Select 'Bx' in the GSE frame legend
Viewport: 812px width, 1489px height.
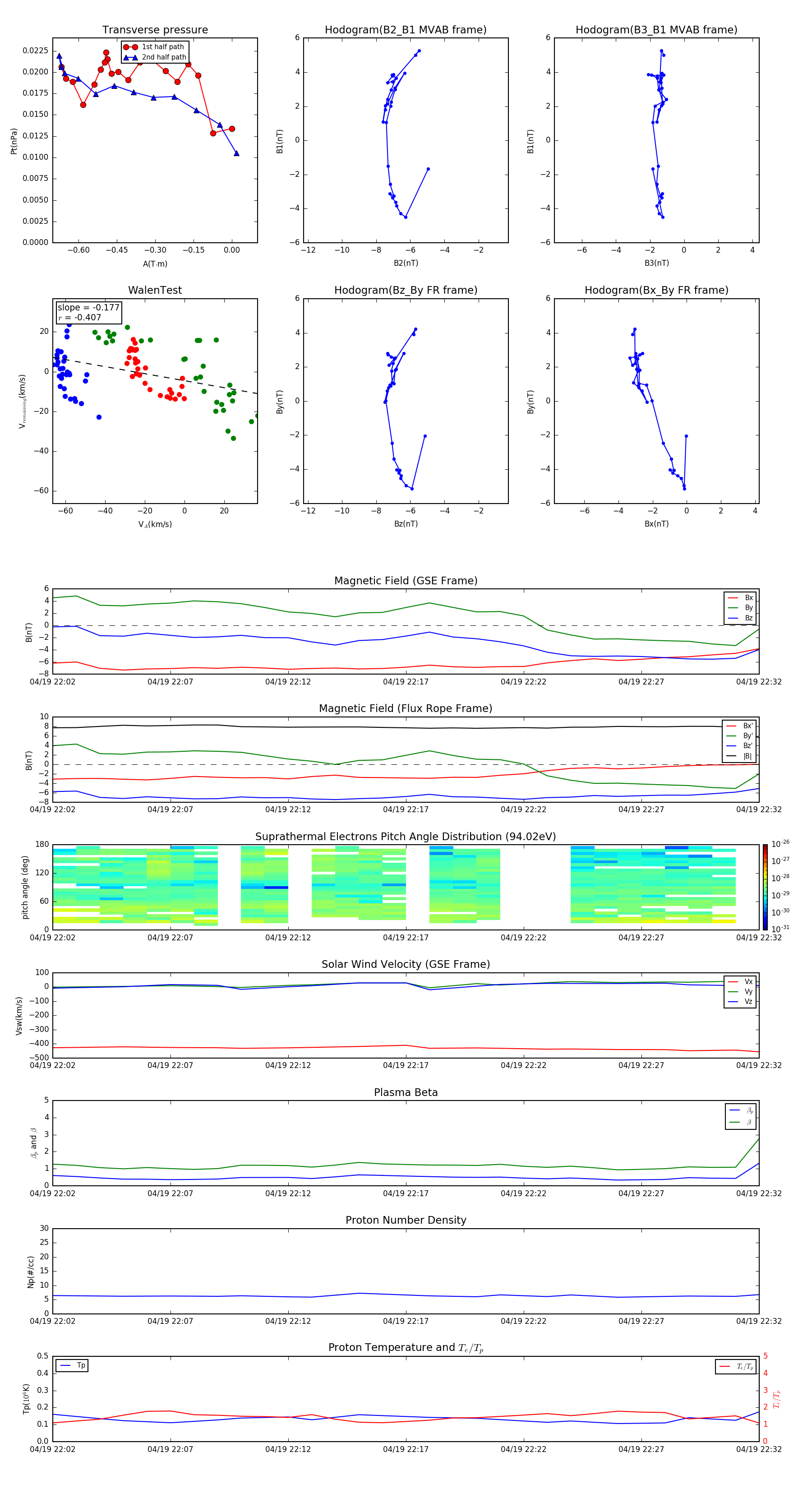click(x=740, y=598)
